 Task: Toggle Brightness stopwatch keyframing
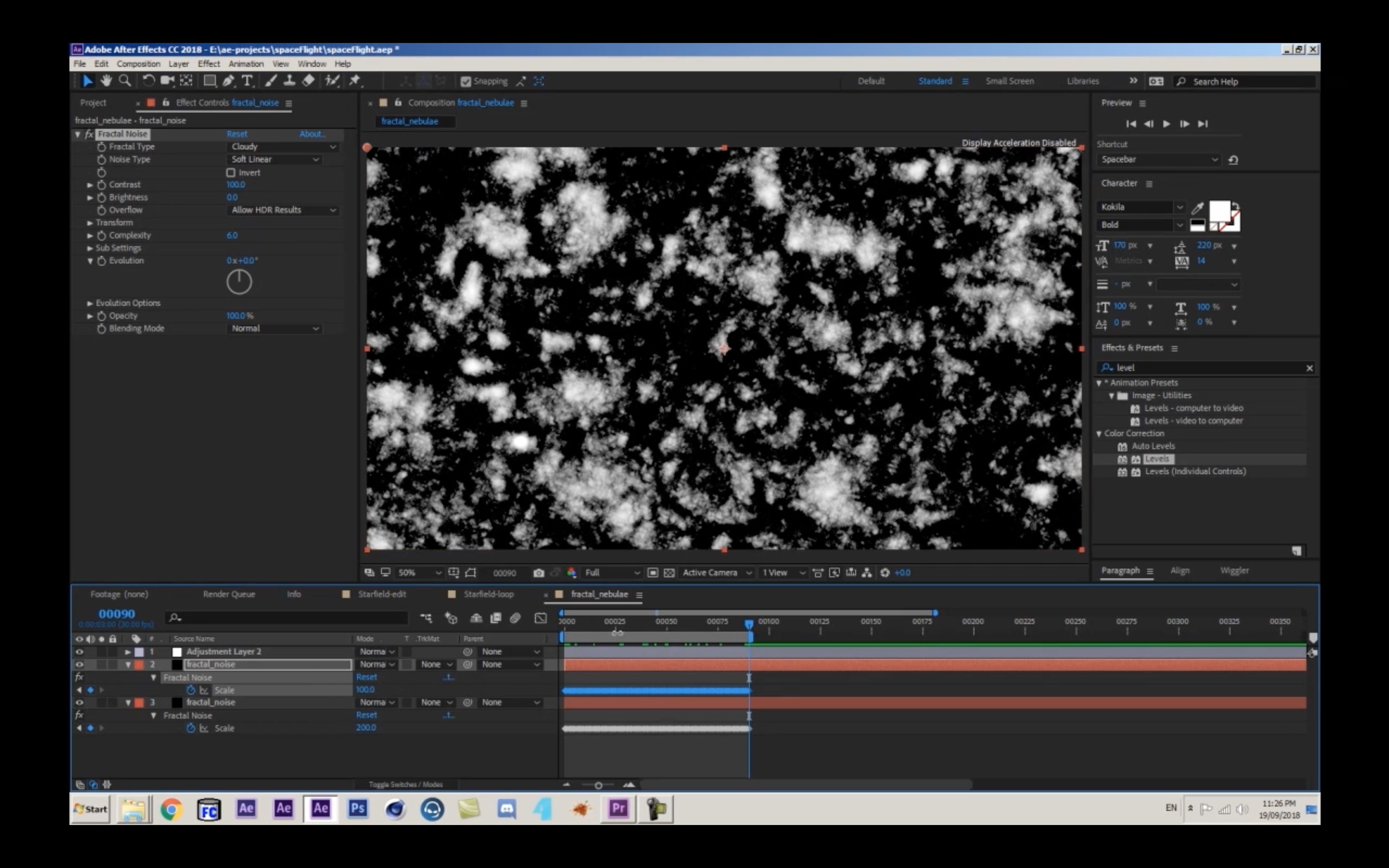[102, 197]
